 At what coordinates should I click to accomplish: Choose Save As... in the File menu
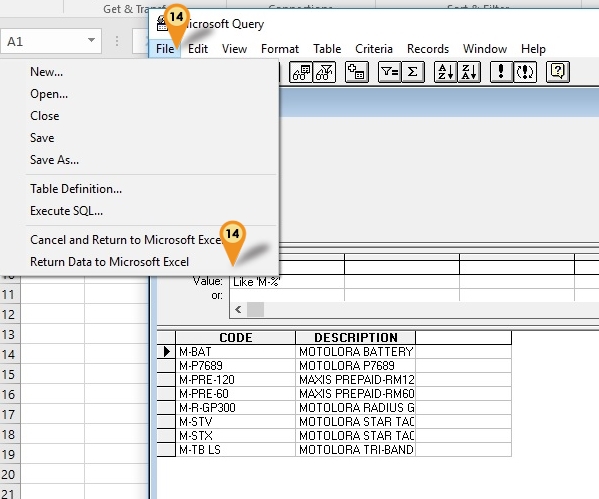(x=139, y=160)
